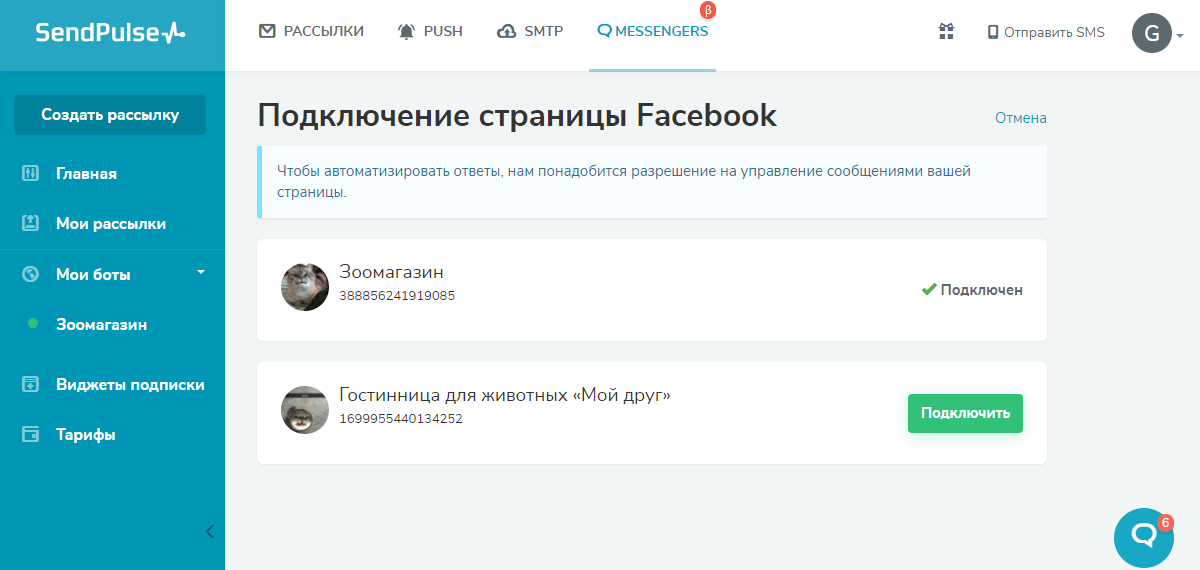Open the PUSH tab

click(x=430, y=31)
